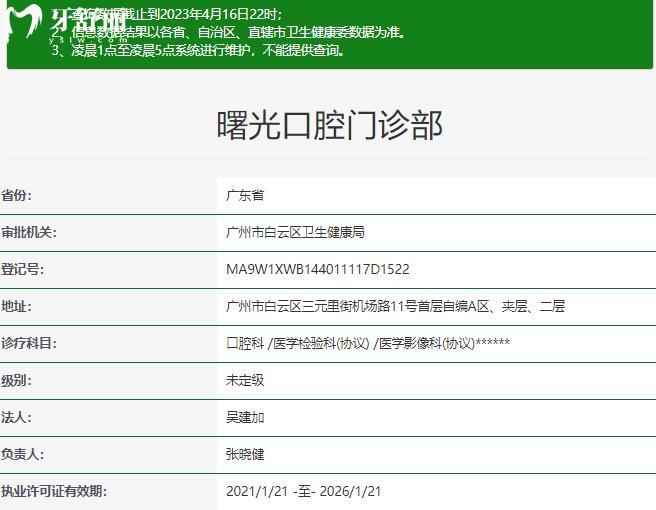
Task: Select the 地址 label
Action: (16, 306)
